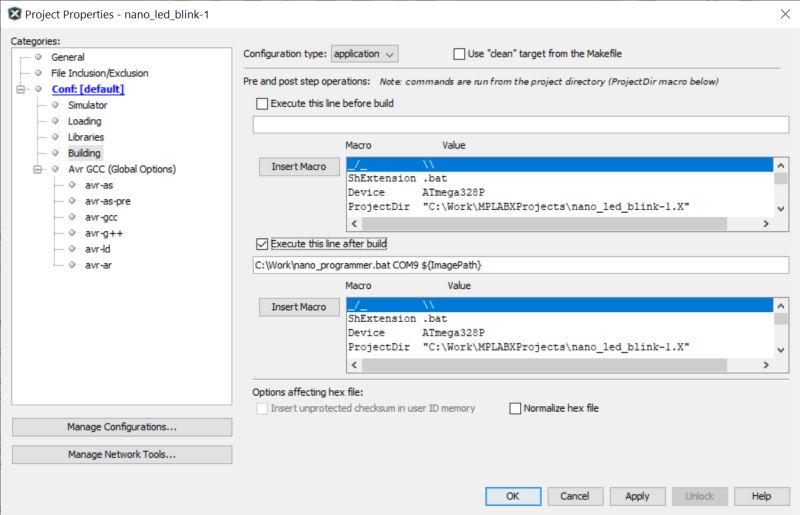Enable Normalize hex file option
Screen dimensions: 800x515
tap(515, 408)
